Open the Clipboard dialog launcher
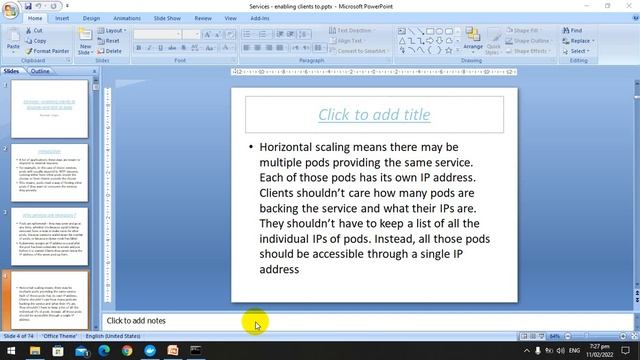The height and width of the screenshot is (360, 640). point(68,60)
